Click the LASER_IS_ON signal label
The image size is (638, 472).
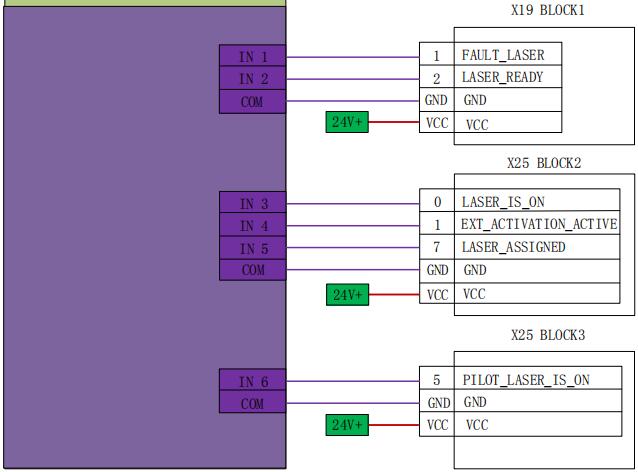point(503,203)
